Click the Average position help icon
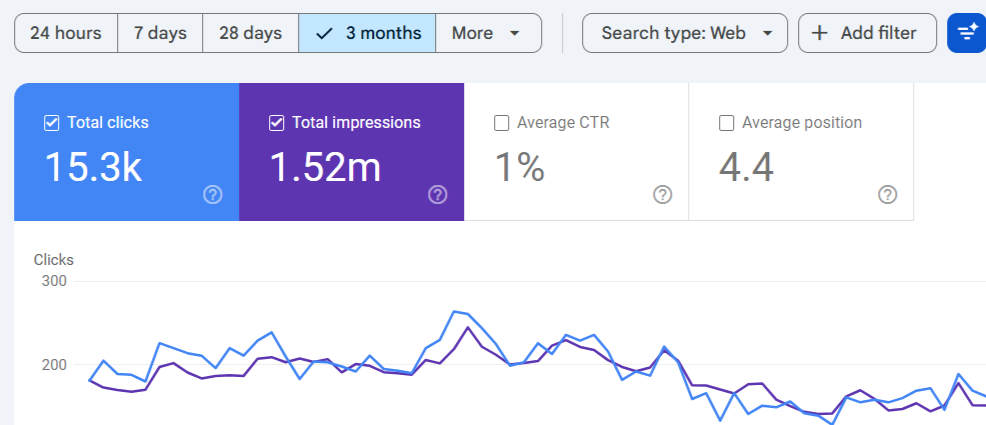The image size is (986, 425). coord(887,195)
